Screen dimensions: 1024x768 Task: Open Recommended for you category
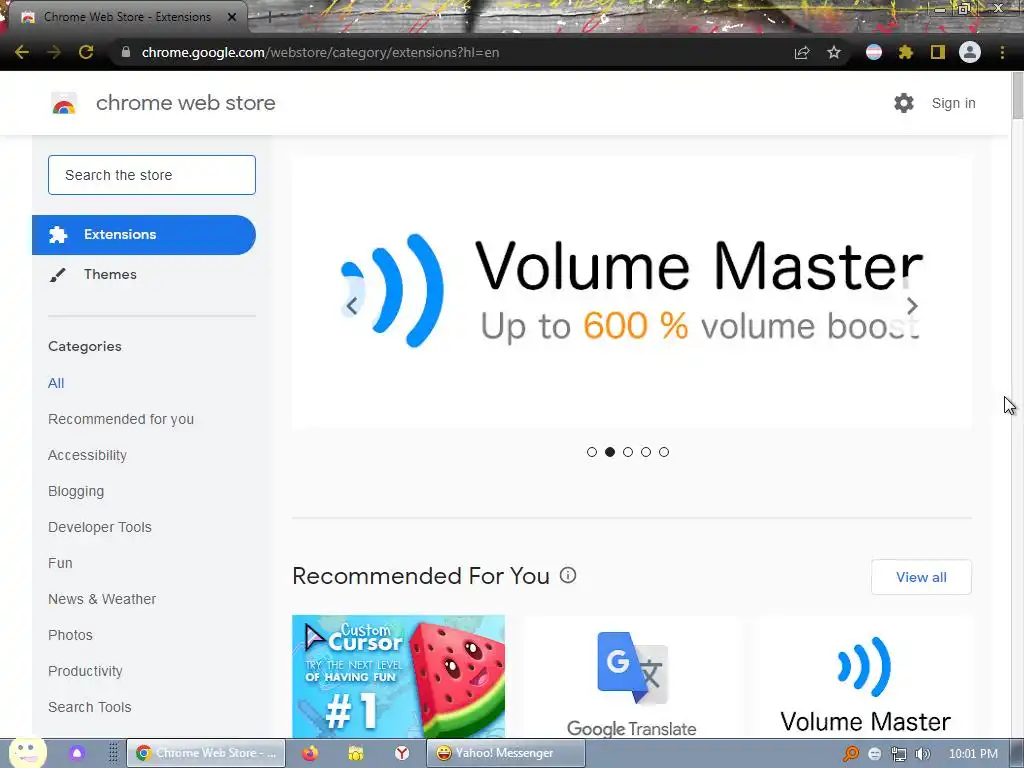pos(121,419)
